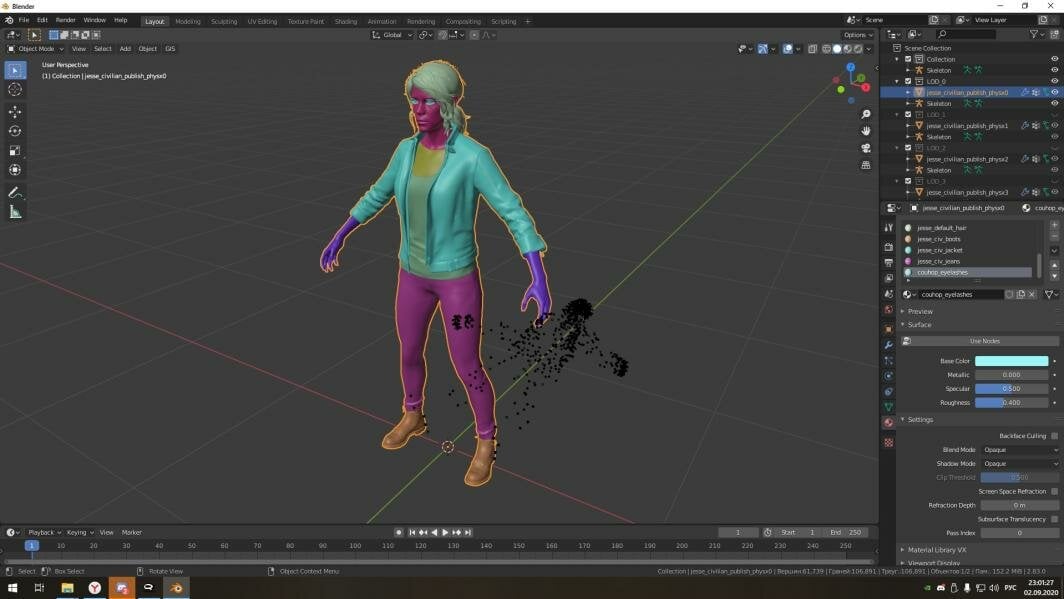Image resolution: width=1064 pixels, height=599 pixels.
Task: Jump to the timeline end frame
Action: (468, 533)
